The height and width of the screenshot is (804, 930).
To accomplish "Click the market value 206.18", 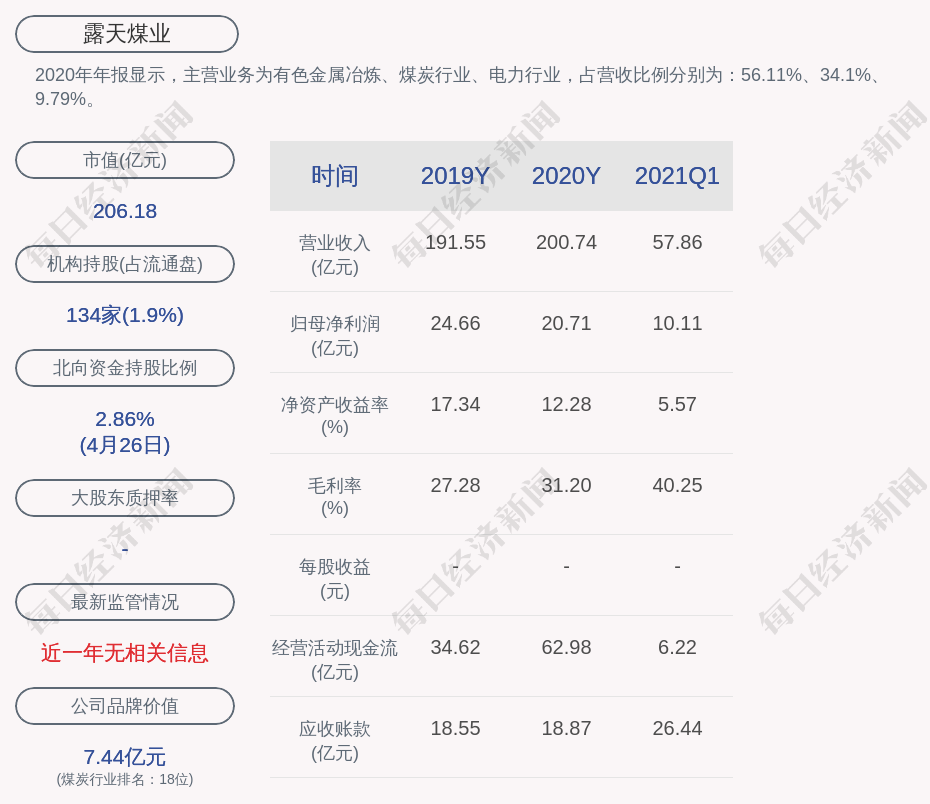I will coord(125,211).
